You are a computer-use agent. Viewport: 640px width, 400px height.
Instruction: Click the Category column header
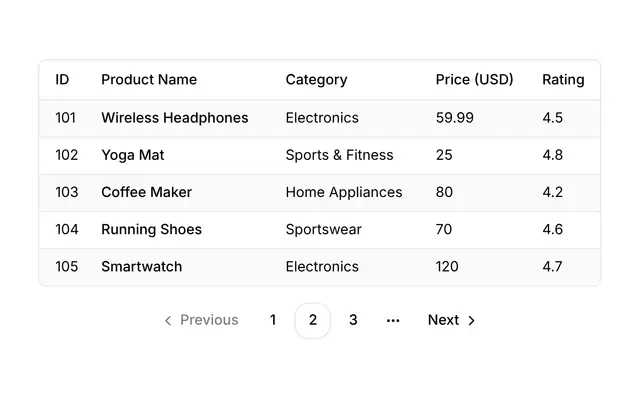[316, 80]
